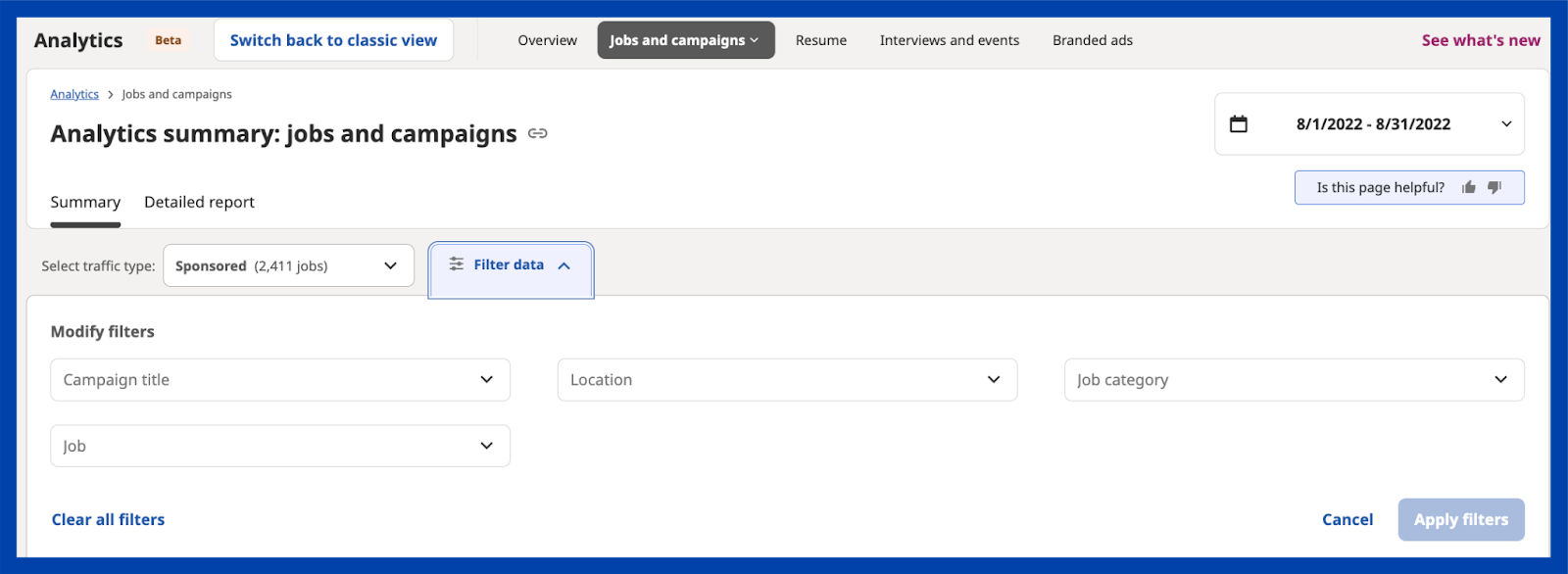Screen dimensions: 1568x574
Task: Open the Branded ads section
Action: [1093, 40]
